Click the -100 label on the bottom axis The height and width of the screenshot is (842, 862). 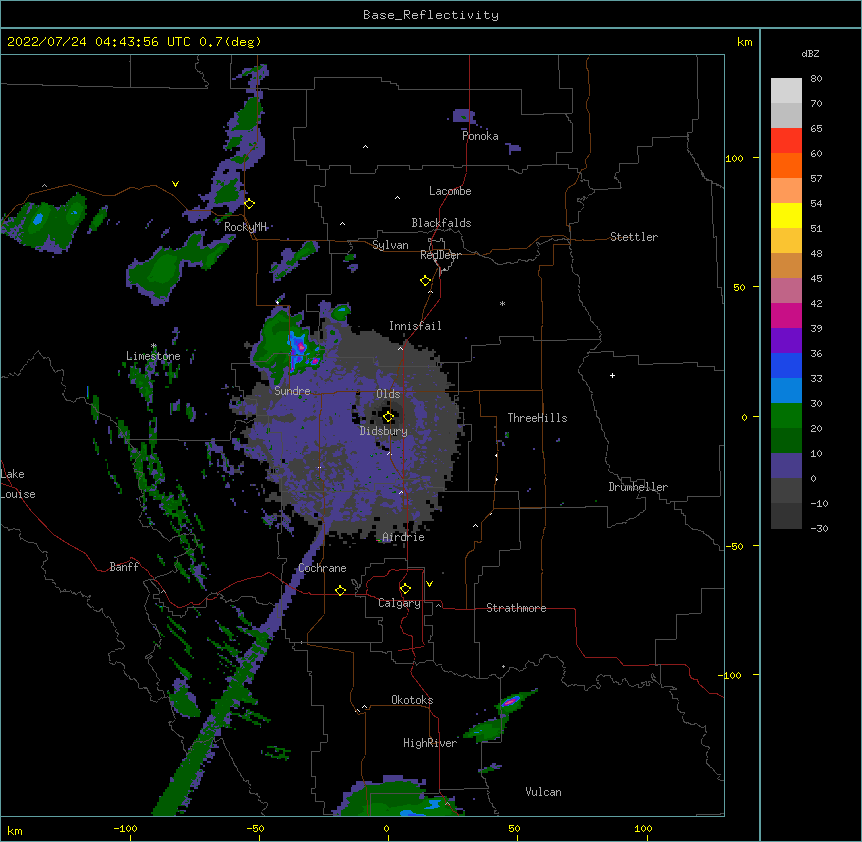pyautogui.click(x=125, y=828)
